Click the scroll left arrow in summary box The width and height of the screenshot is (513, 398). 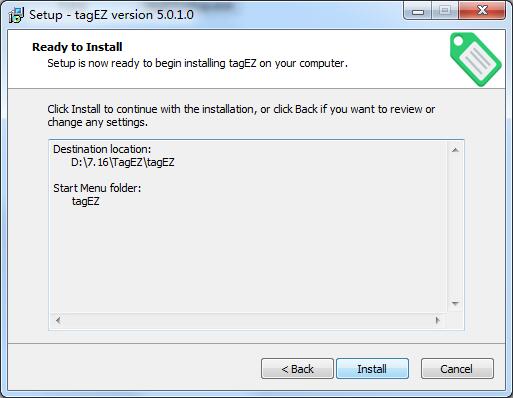(x=58, y=320)
